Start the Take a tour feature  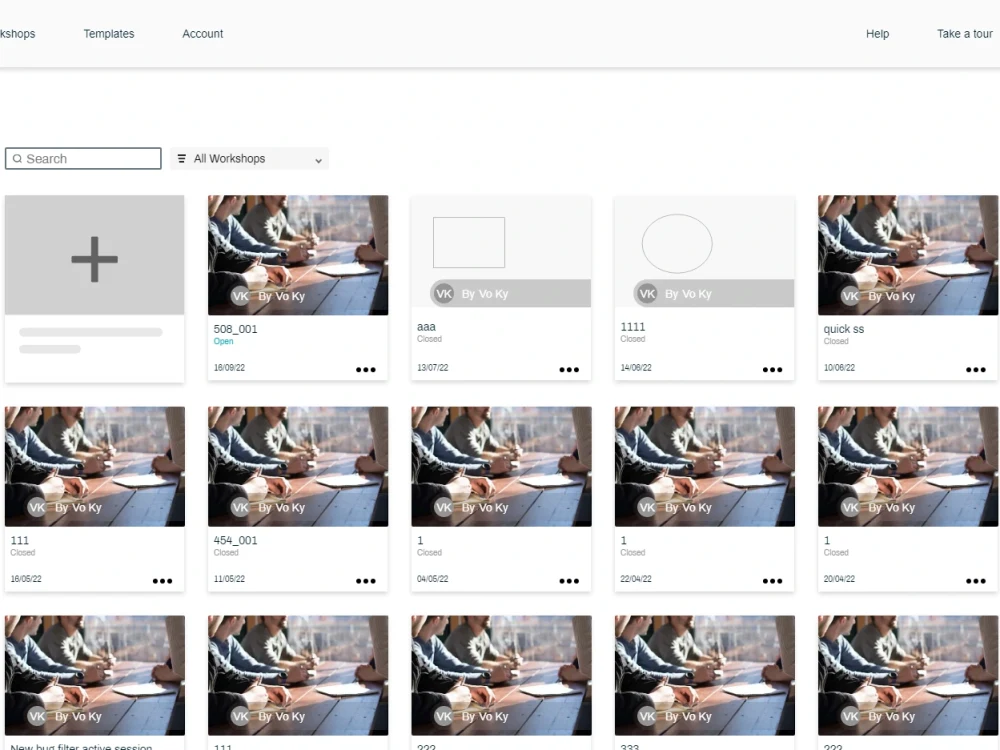tap(963, 33)
